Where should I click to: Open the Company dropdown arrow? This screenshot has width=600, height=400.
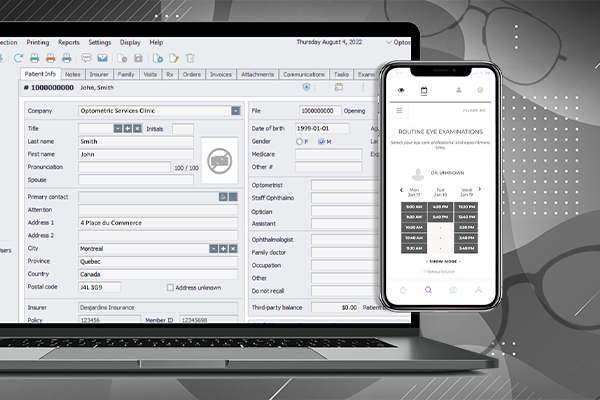[x=236, y=111]
